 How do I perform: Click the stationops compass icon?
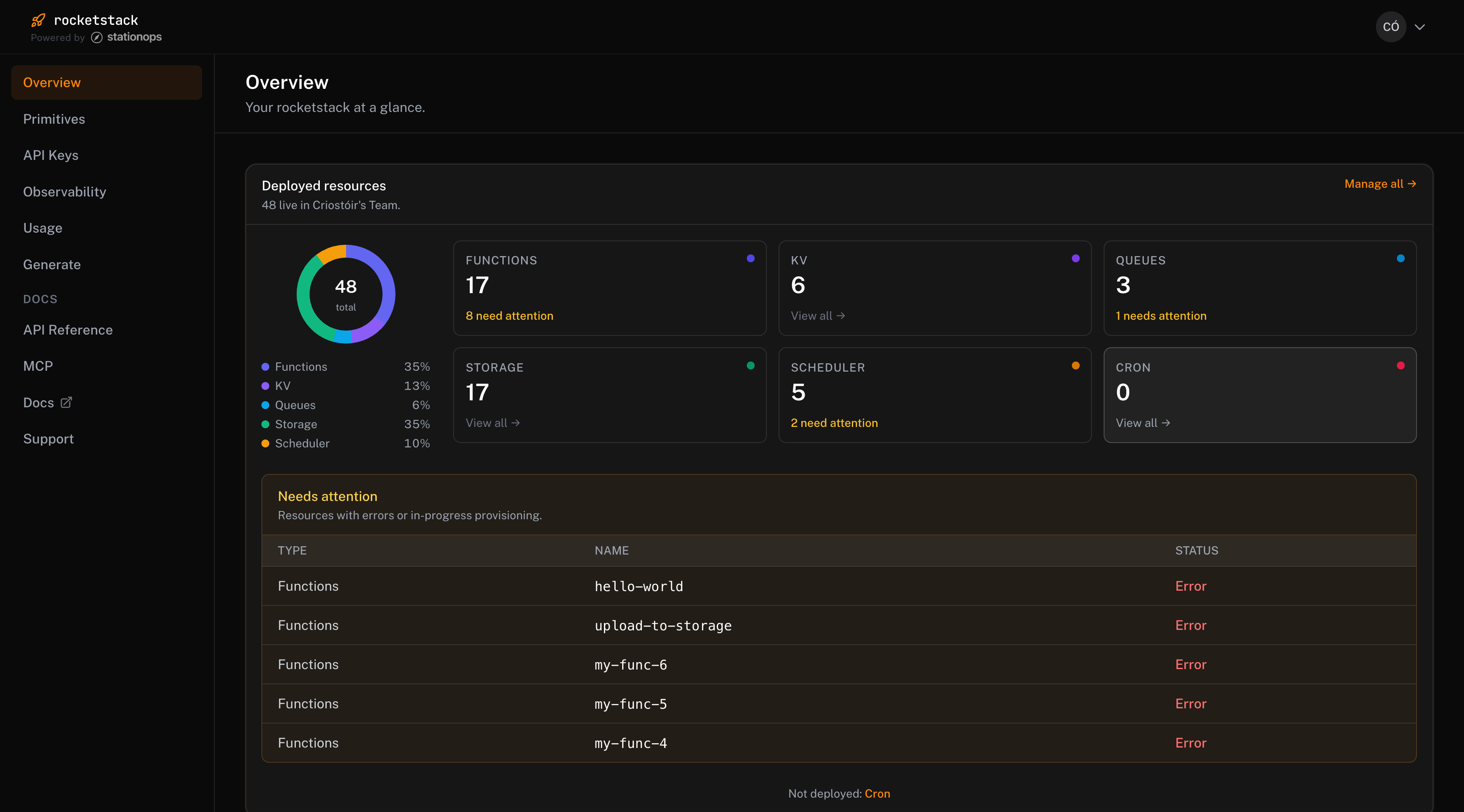[97, 37]
